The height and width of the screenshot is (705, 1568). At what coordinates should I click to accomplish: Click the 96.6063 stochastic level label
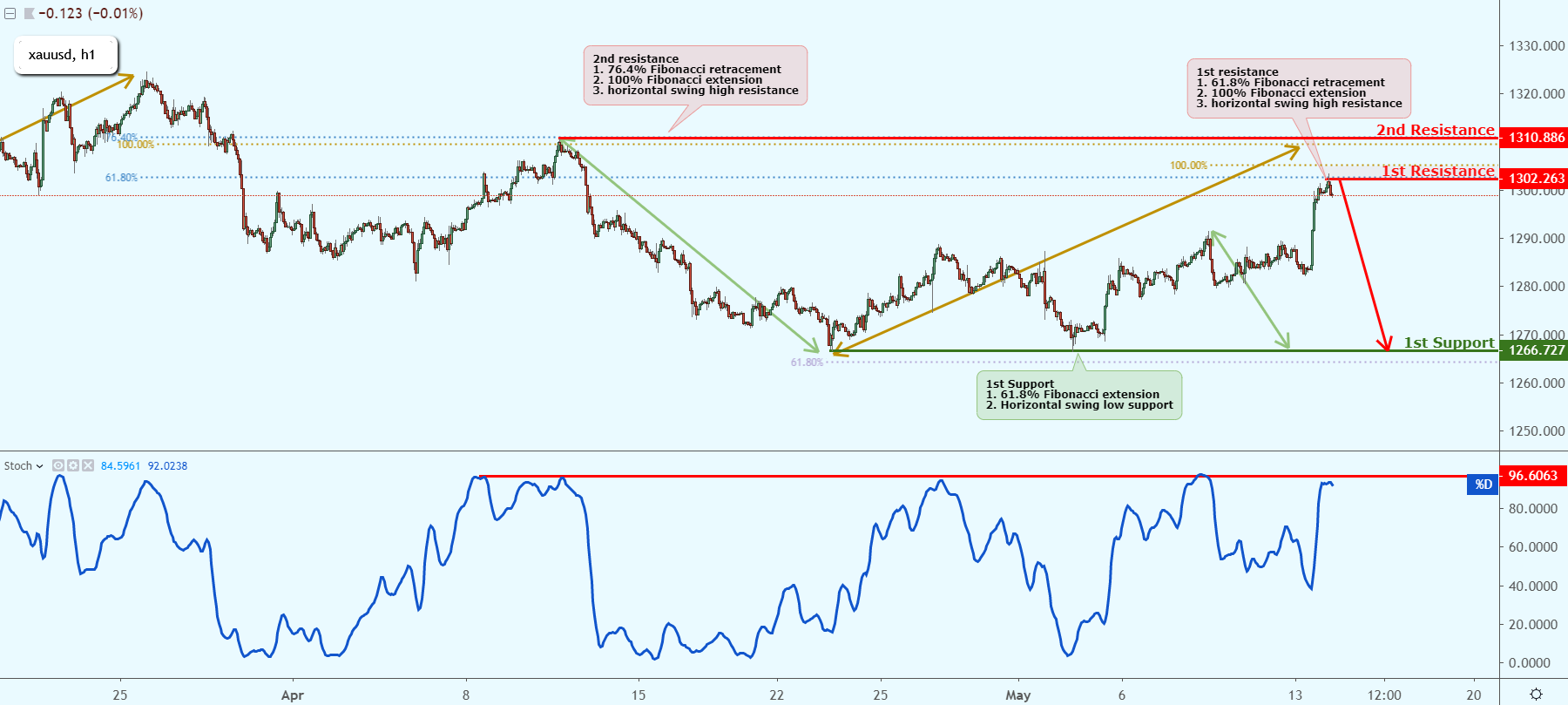tap(1533, 476)
